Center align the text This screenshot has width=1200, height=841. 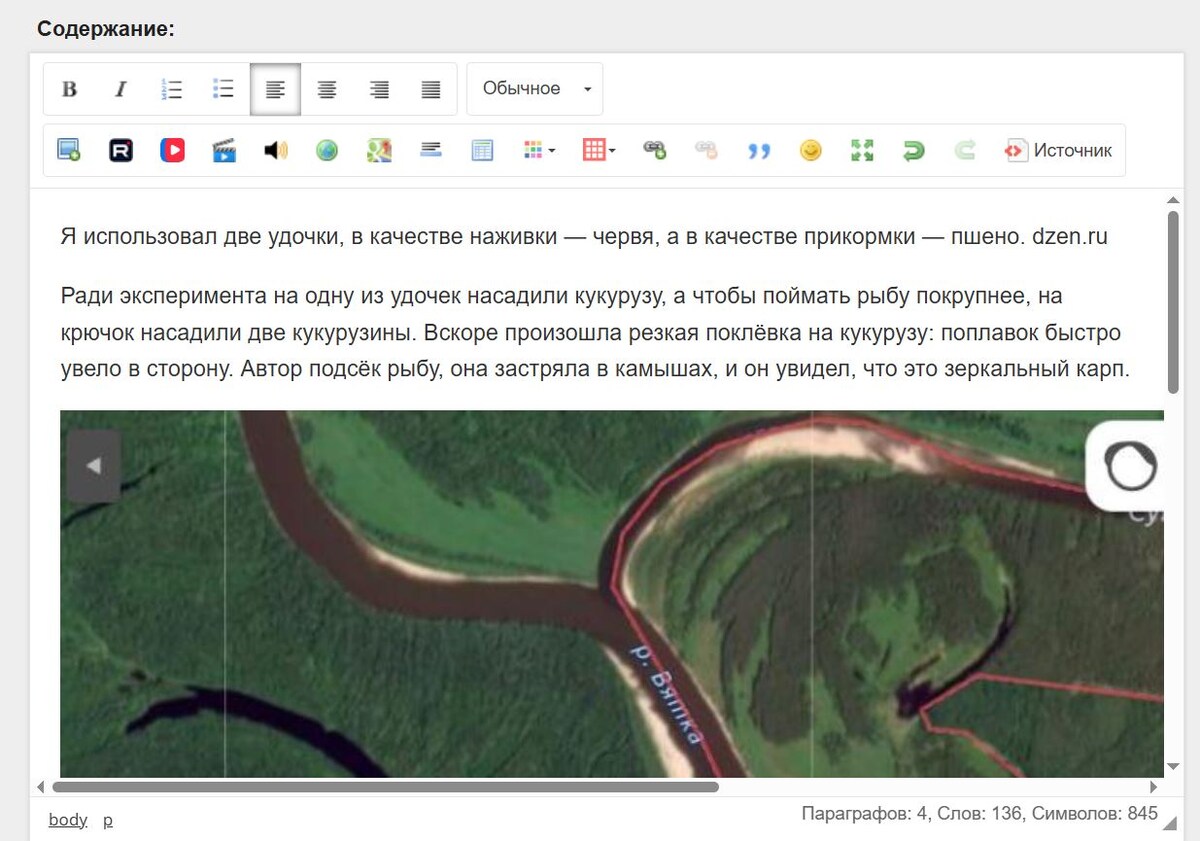tap(327, 89)
